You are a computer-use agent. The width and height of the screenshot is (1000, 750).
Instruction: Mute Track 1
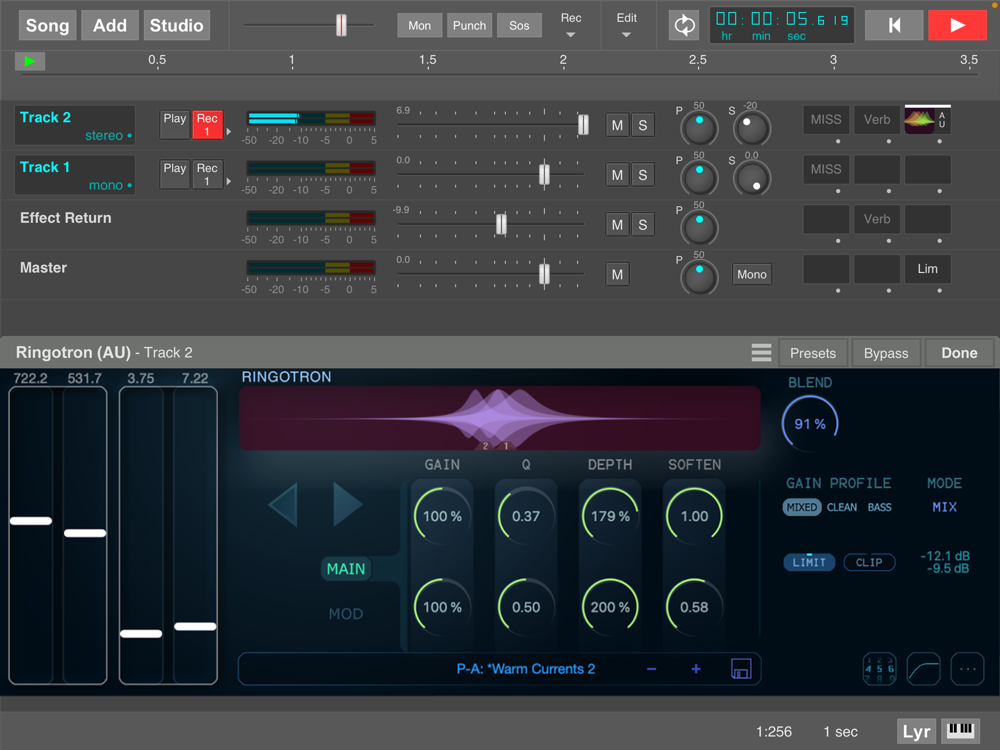[617, 175]
